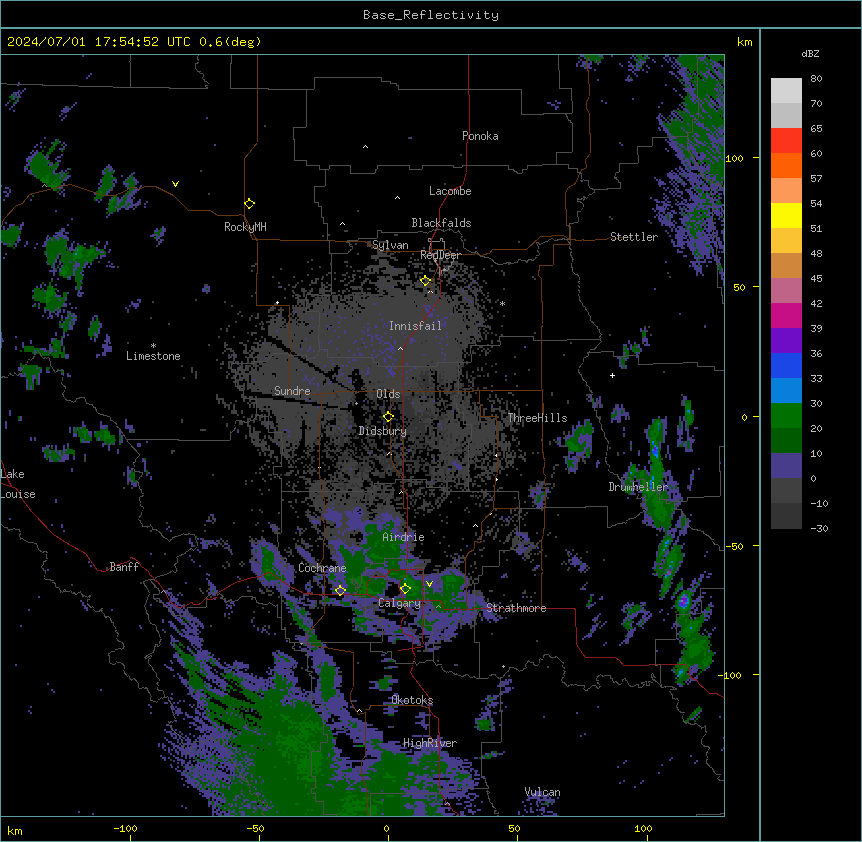The width and height of the screenshot is (862, 842).
Task: Select the Olds label
Action: click(388, 394)
